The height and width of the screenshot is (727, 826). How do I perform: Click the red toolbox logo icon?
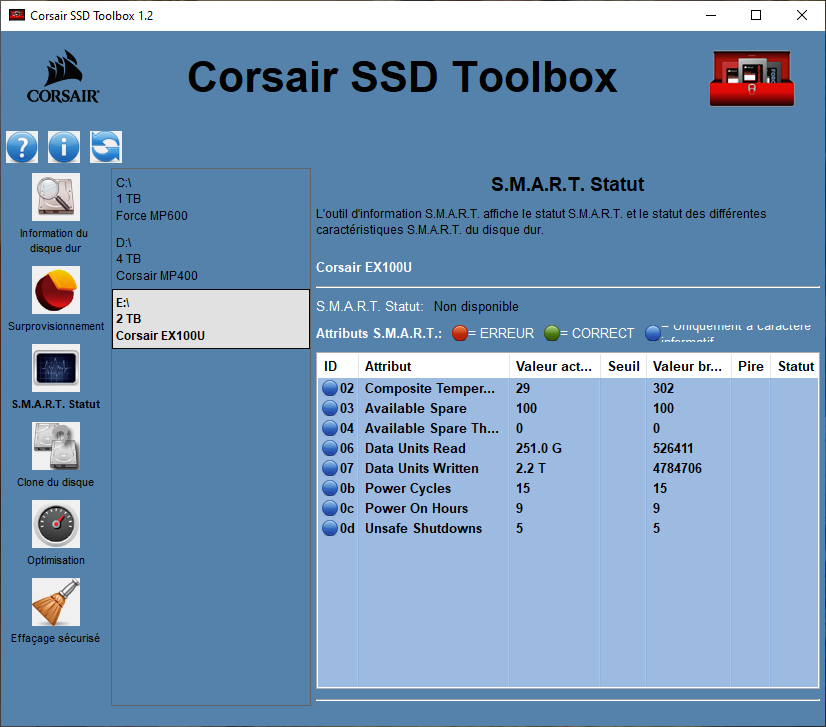(x=752, y=78)
